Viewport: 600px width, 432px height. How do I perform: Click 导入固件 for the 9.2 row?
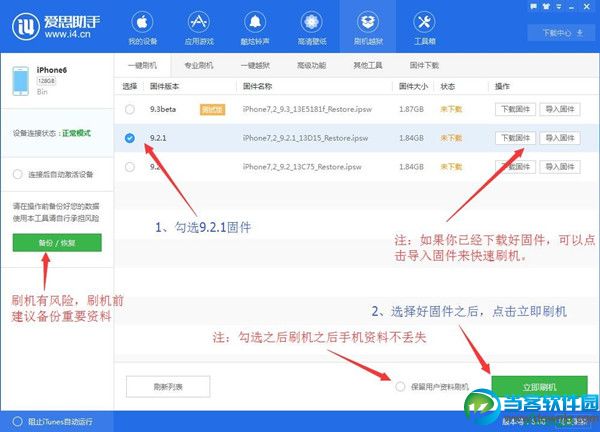(x=560, y=167)
